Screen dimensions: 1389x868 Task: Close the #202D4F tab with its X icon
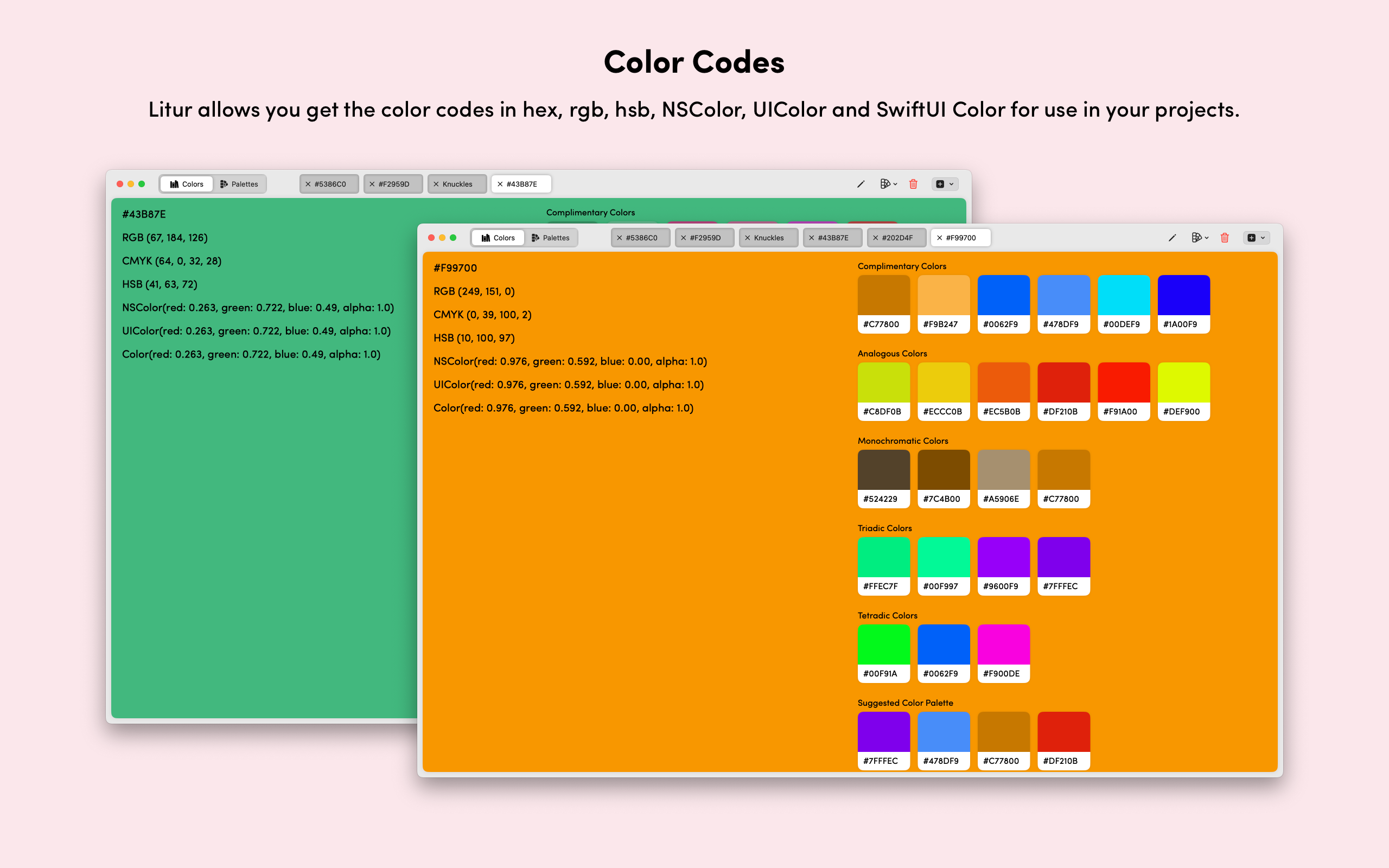[875, 238]
